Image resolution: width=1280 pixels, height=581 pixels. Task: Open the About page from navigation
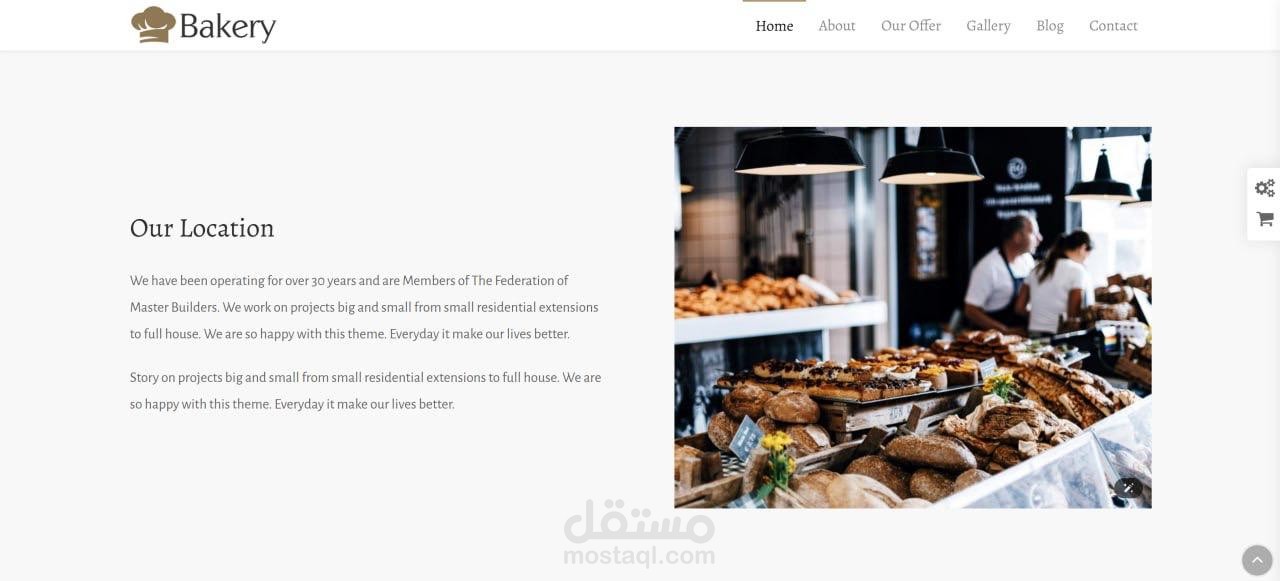[x=837, y=26]
